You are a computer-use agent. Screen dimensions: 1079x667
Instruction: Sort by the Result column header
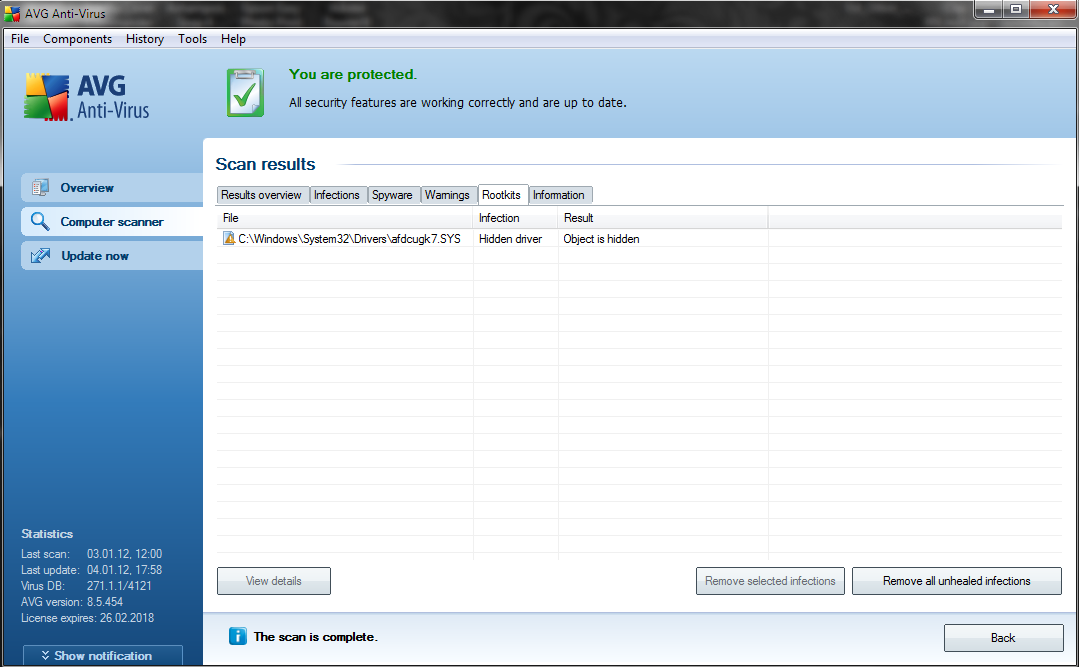663,218
